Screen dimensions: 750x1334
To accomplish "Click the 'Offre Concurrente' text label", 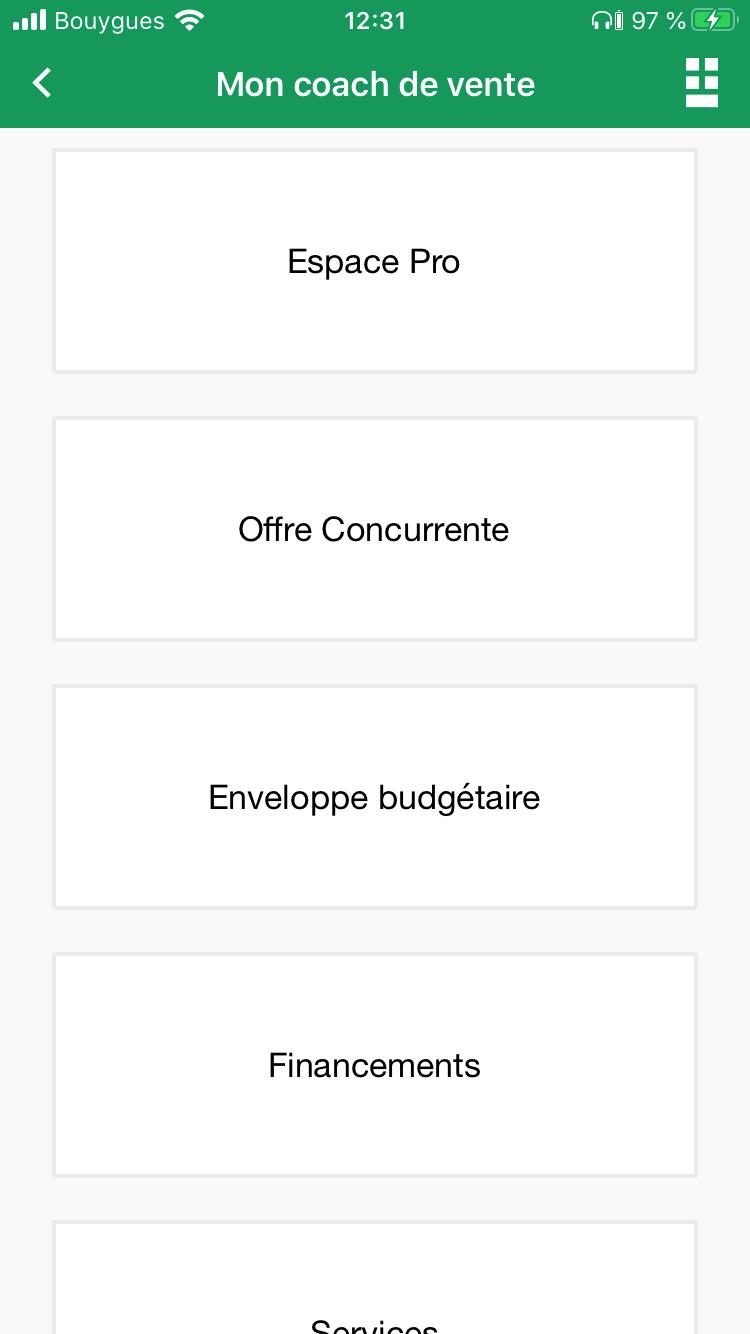I will (x=374, y=530).
